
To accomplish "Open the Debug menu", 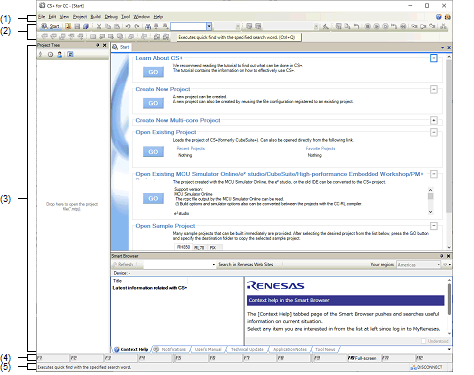I will click(x=111, y=17).
